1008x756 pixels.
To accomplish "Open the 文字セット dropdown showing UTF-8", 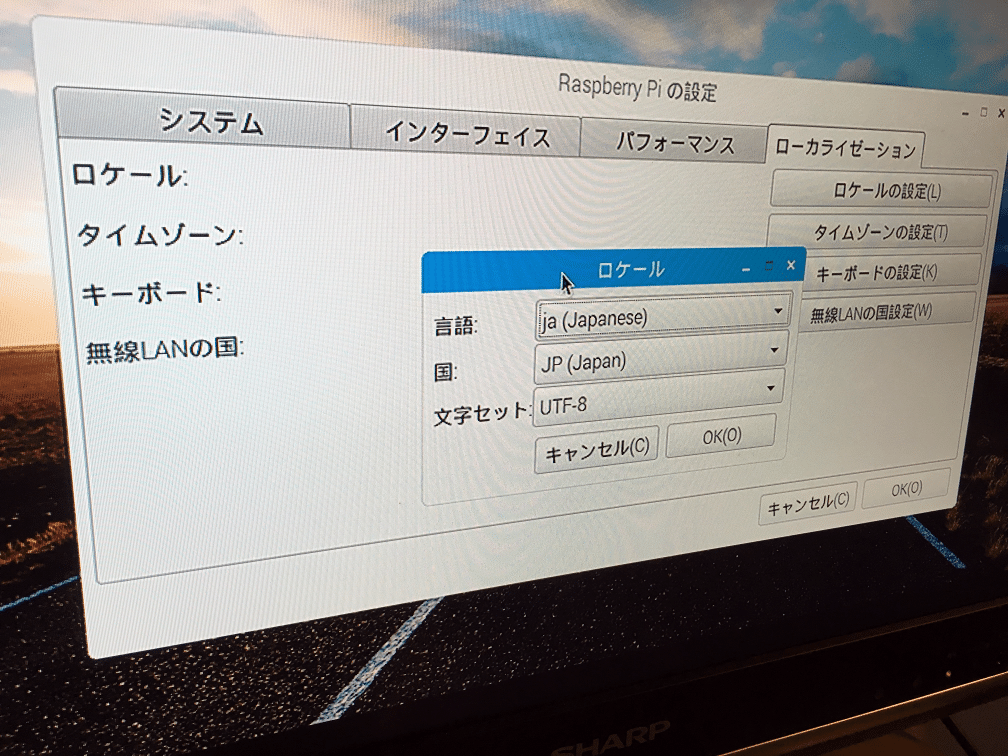I will (x=658, y=399).
